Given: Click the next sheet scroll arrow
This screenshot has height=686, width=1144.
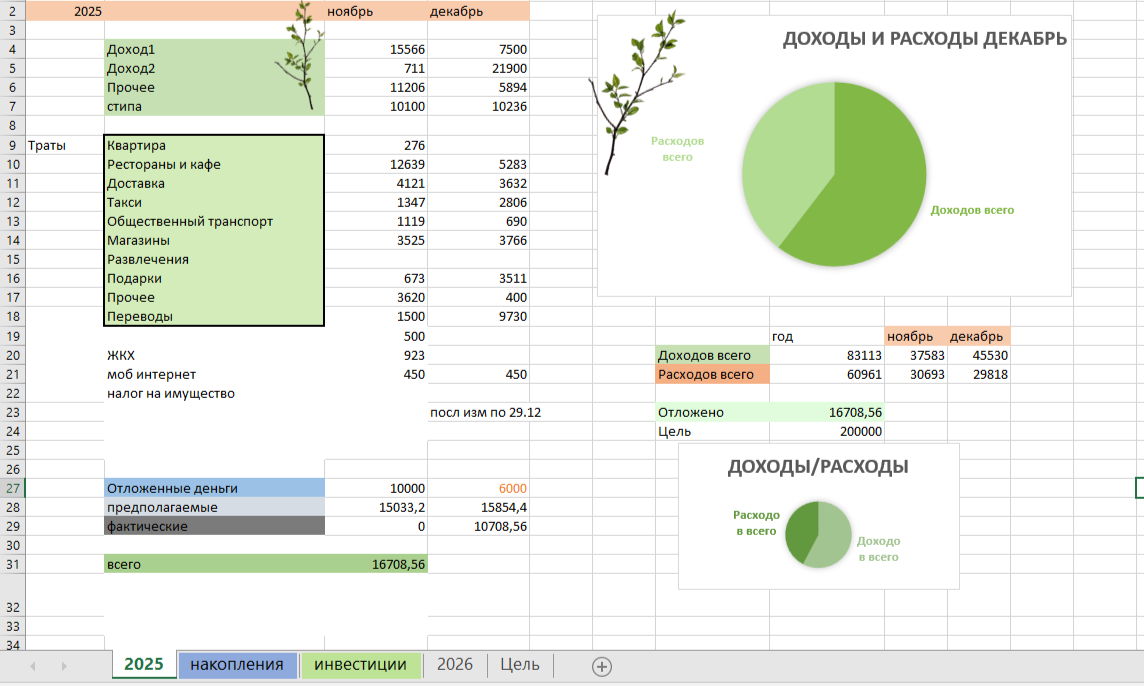Looking at the screenshot, I should click(64, 666).
